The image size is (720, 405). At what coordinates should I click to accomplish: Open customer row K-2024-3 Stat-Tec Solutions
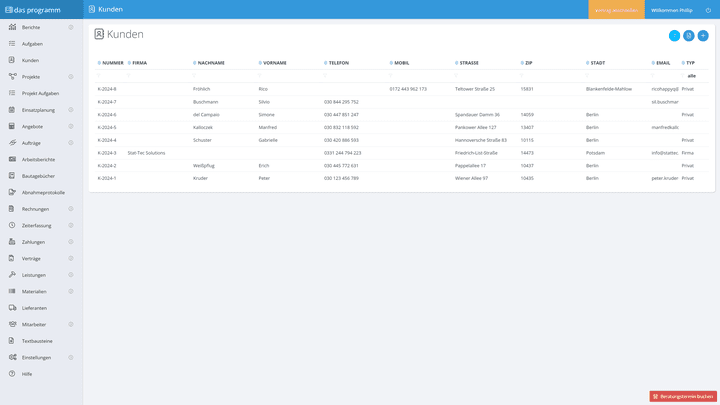[x=146, y=153]
